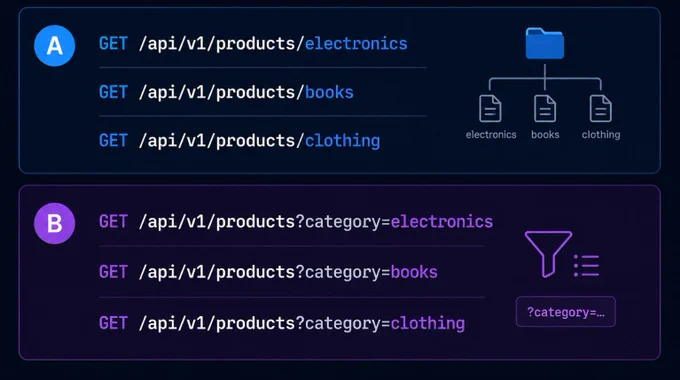Click the clothing label under the tree
This screenshot has width=680, height=380.
click(x=601, y=135)
